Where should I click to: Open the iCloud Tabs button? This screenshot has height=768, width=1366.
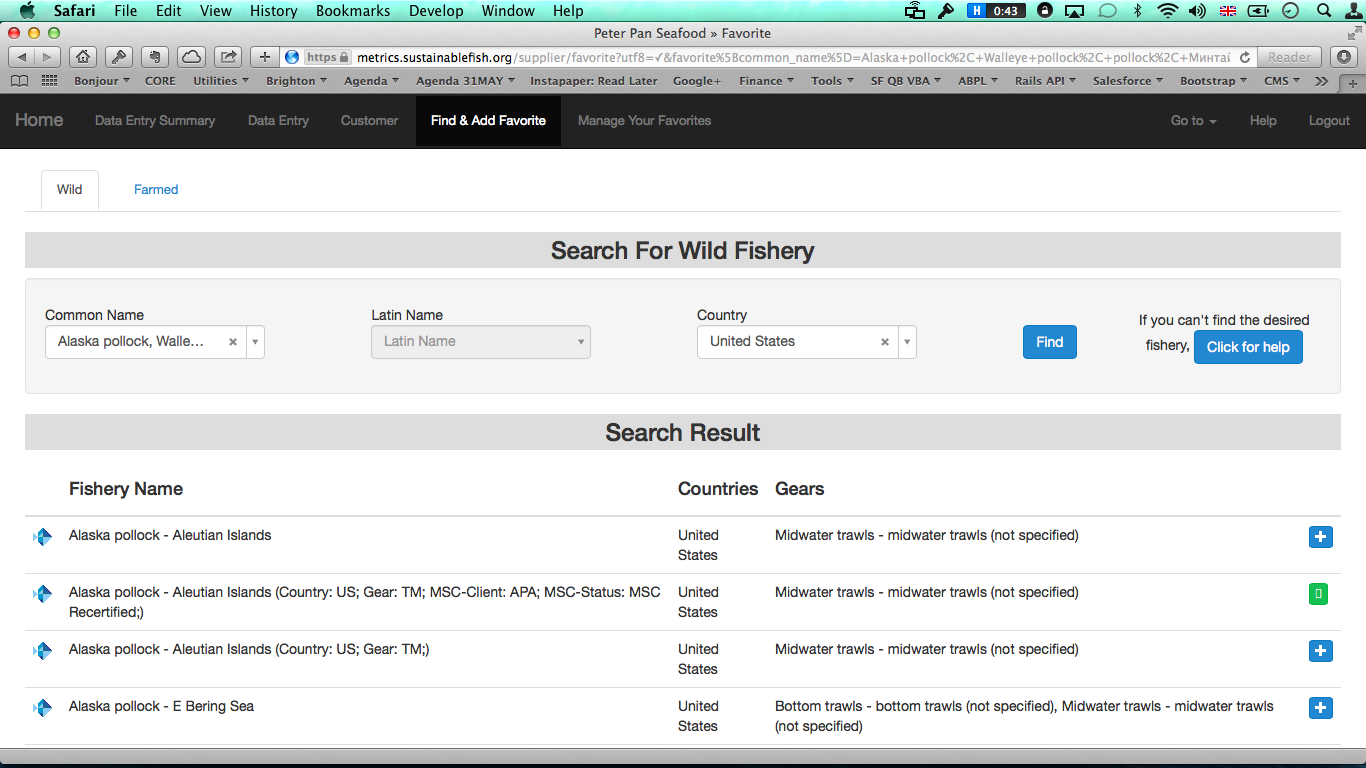191,57
